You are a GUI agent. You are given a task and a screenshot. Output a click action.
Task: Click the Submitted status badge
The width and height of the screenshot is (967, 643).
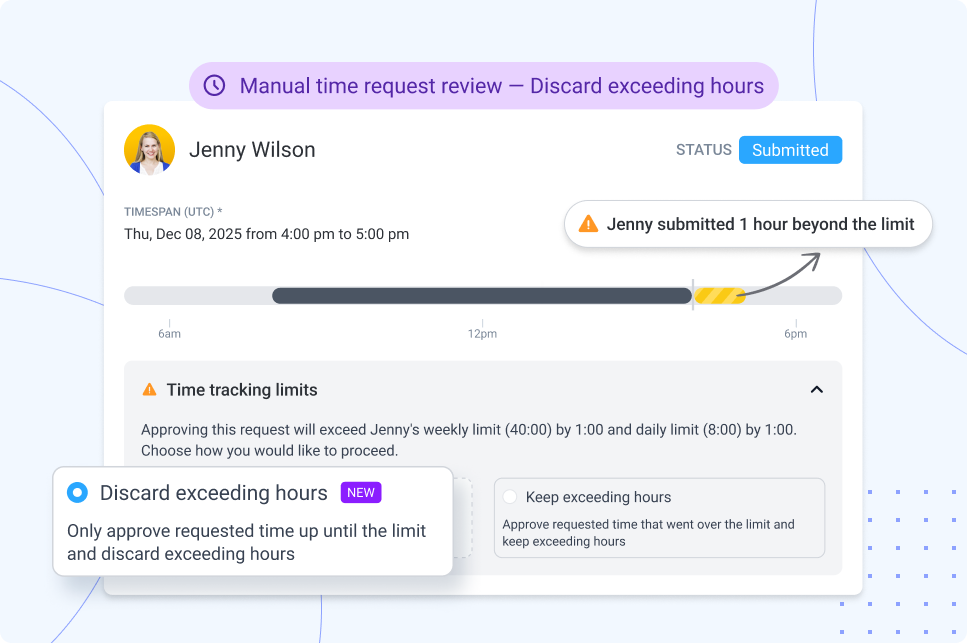(790, 149)
